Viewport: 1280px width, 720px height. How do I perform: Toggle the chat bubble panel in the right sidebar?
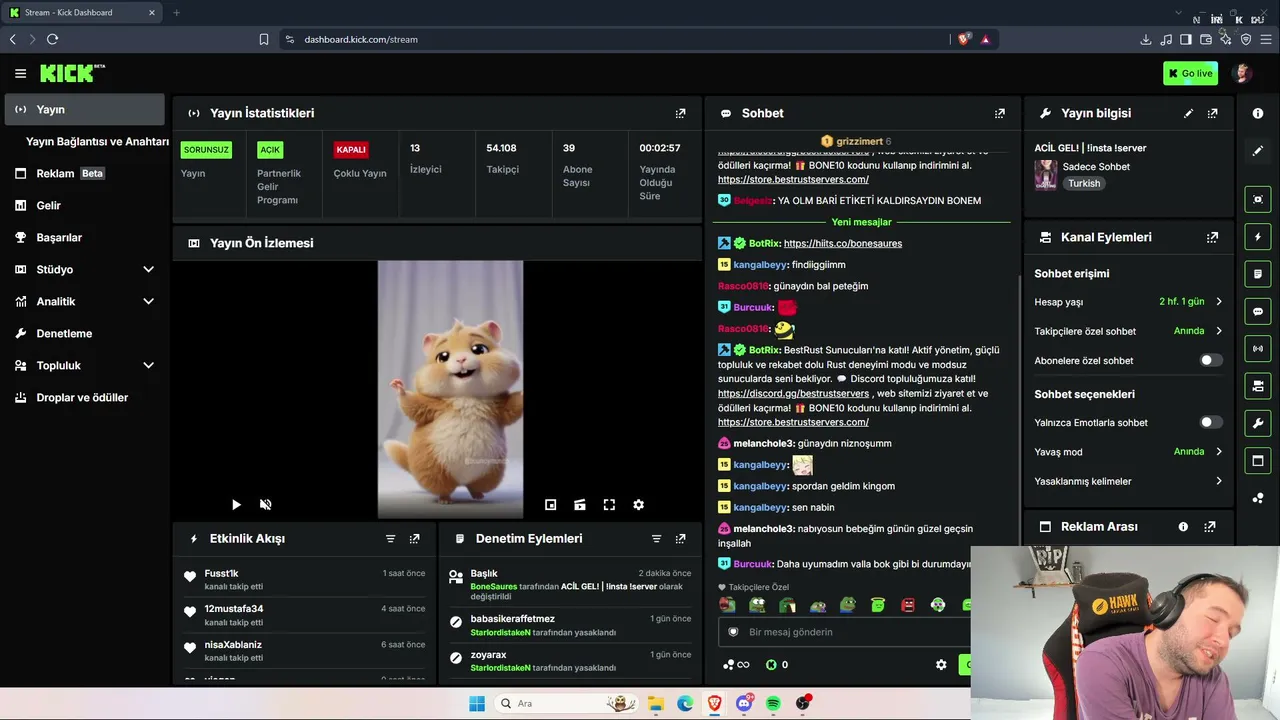1258,311
